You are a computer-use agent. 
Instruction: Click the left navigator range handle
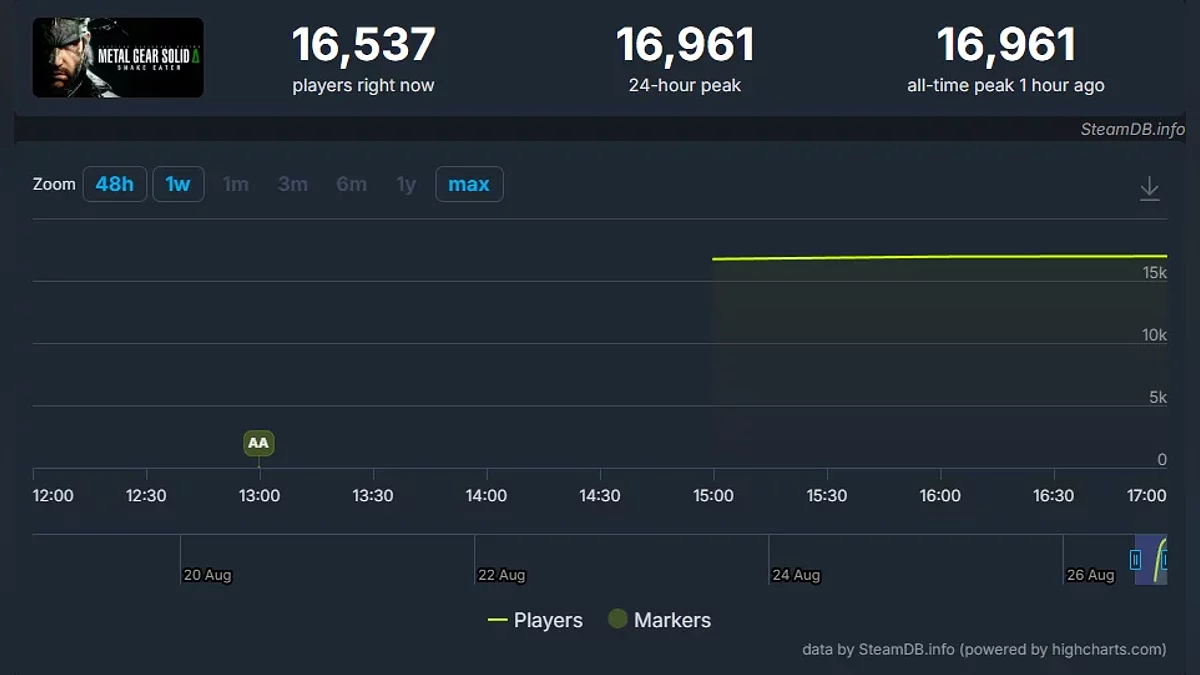[x=1135, y=560]
